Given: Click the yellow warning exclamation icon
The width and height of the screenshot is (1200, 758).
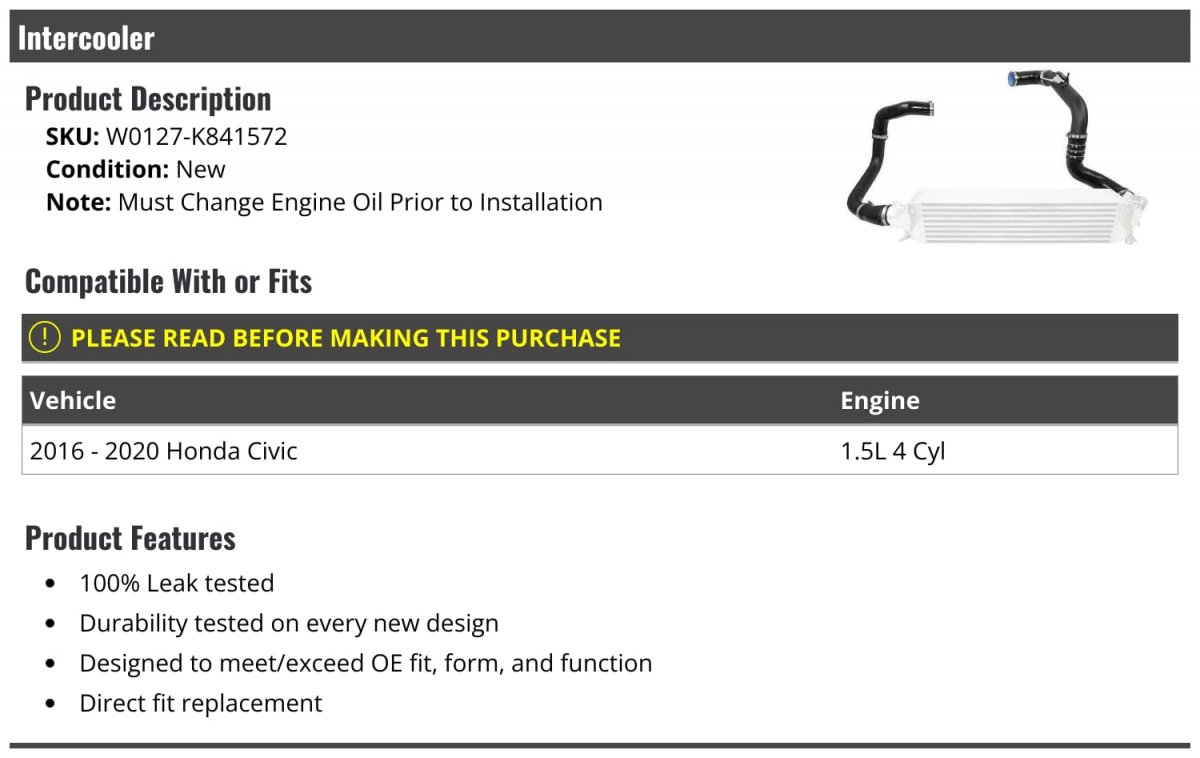Looking at the screenshot, I should 45,338.
